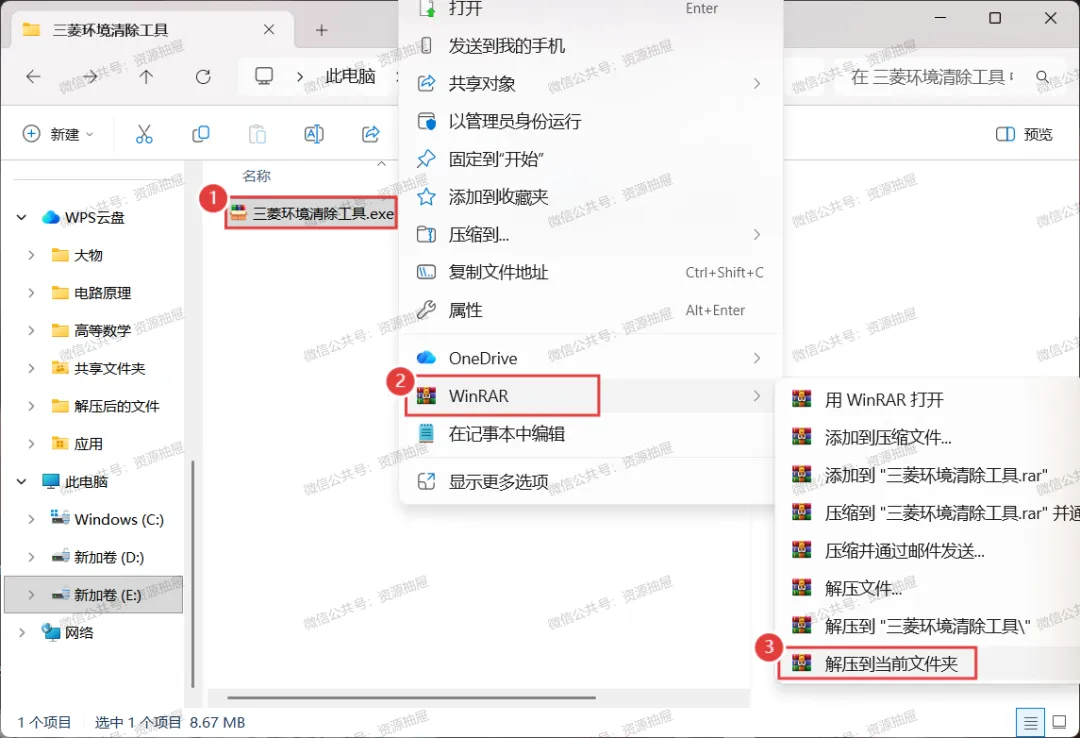Maximize the File Explorer window

point(995,18)
